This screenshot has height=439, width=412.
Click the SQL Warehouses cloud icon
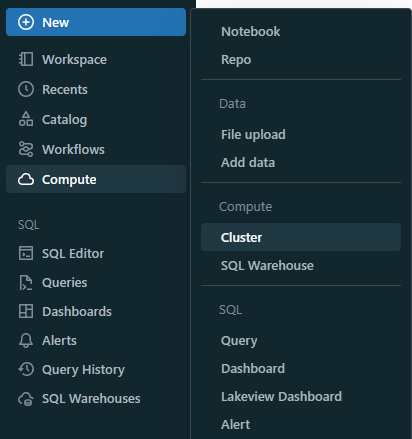[x=26, y=399]
